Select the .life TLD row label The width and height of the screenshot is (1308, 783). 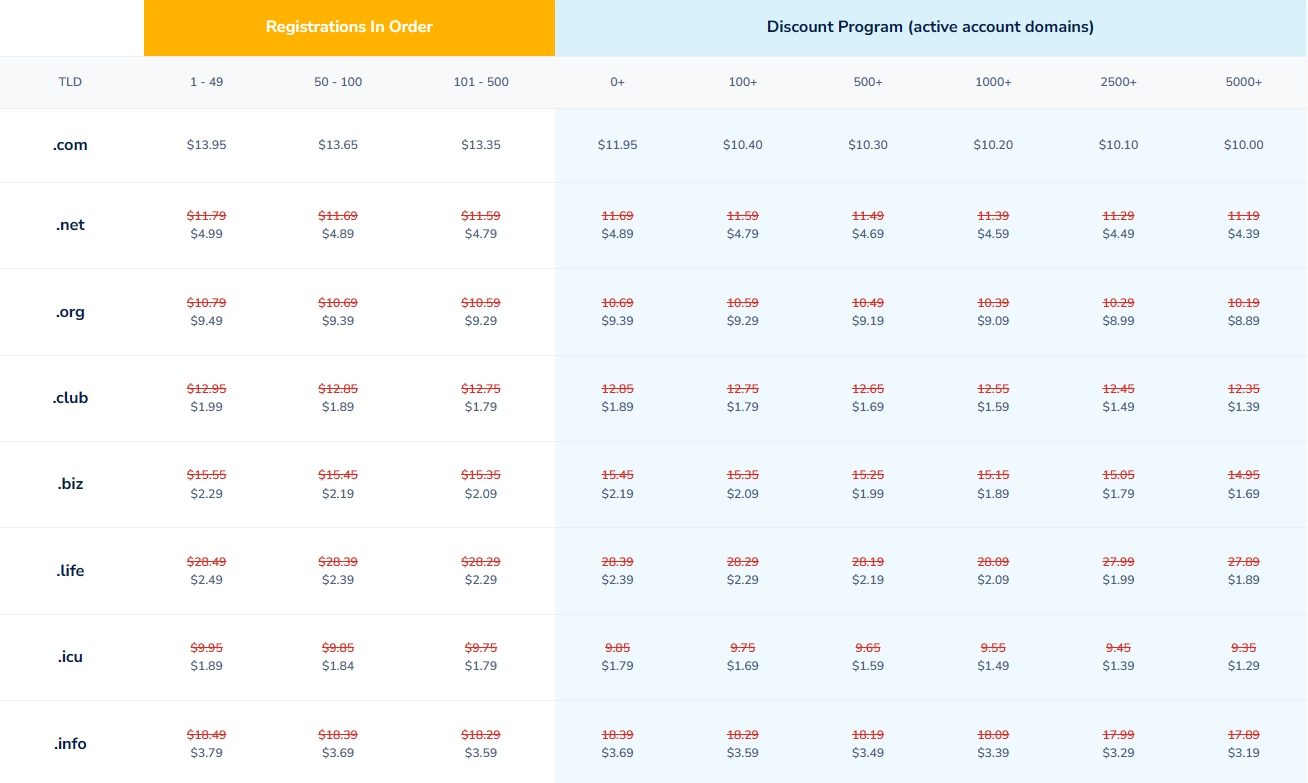[x=70, y=571]
